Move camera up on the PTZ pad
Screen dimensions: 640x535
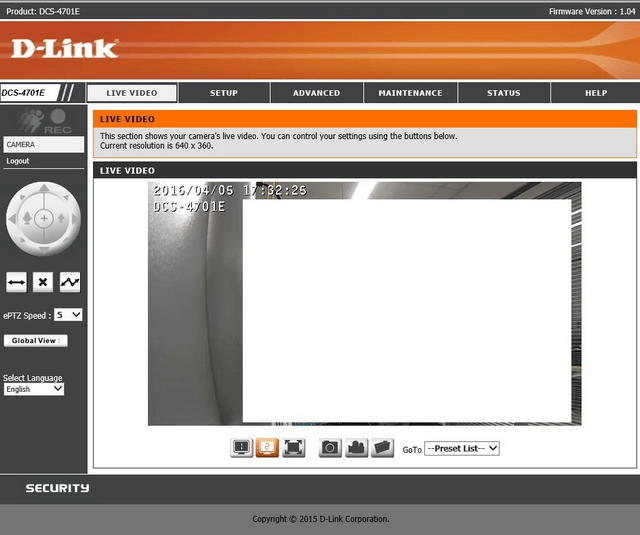tap(44, 189)
